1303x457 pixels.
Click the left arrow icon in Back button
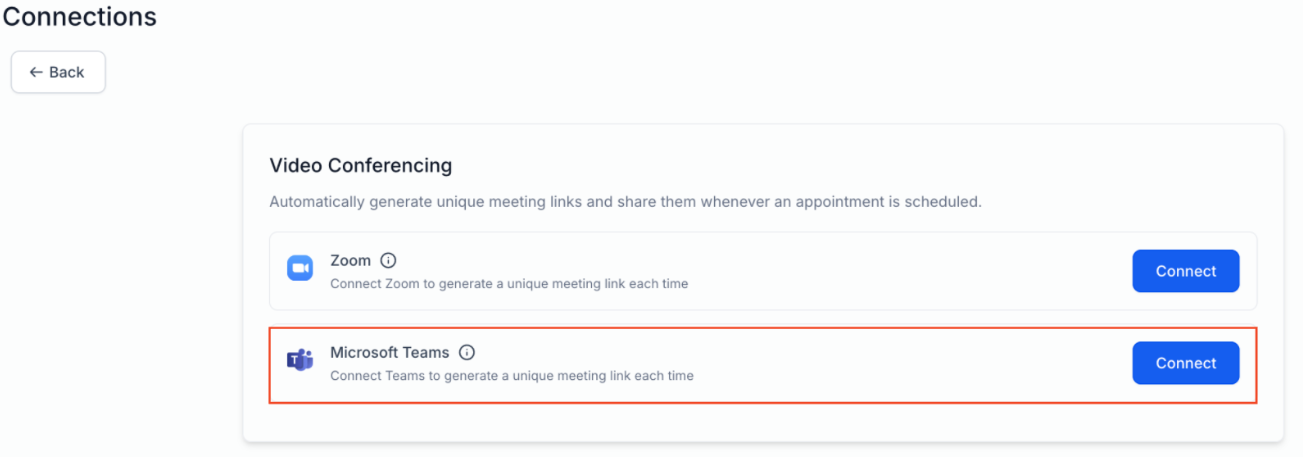click(x=36, y=72)
